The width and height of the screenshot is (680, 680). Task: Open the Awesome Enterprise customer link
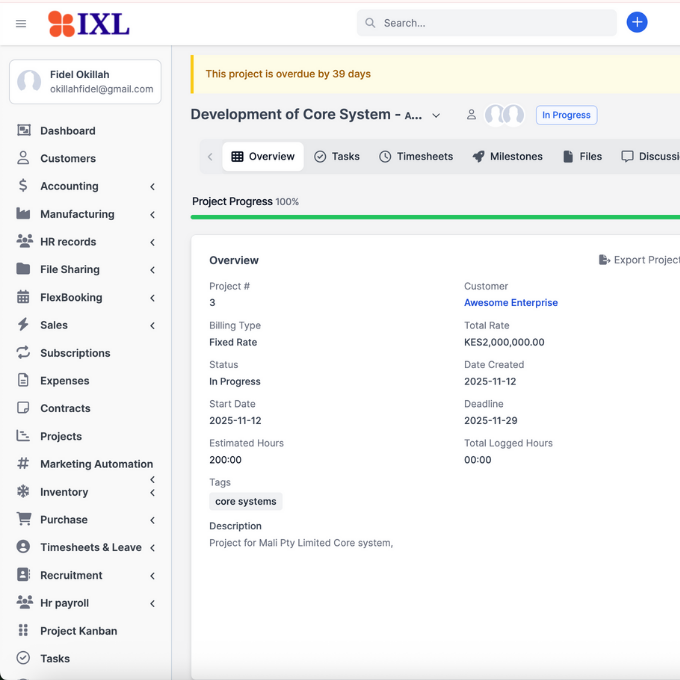click(x=511, y=303)
